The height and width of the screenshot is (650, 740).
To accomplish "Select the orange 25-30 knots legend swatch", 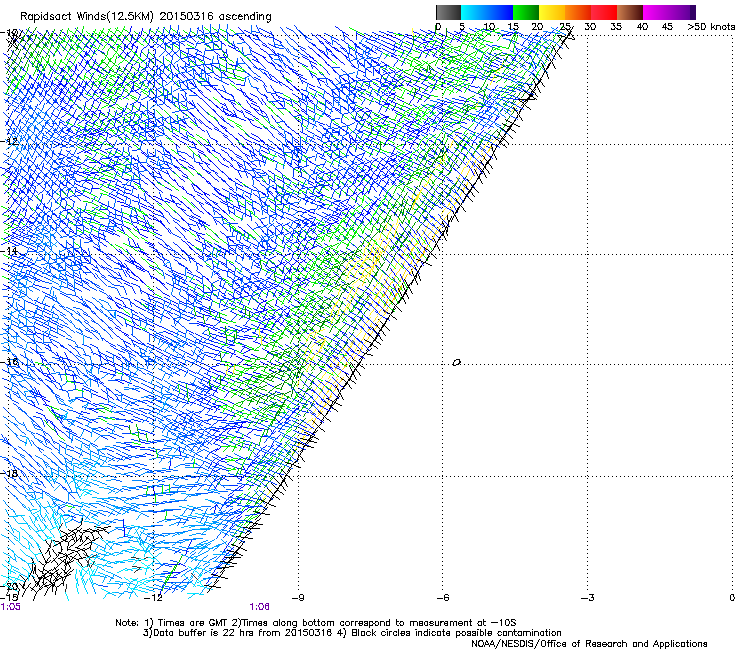I will pos(578,12).
